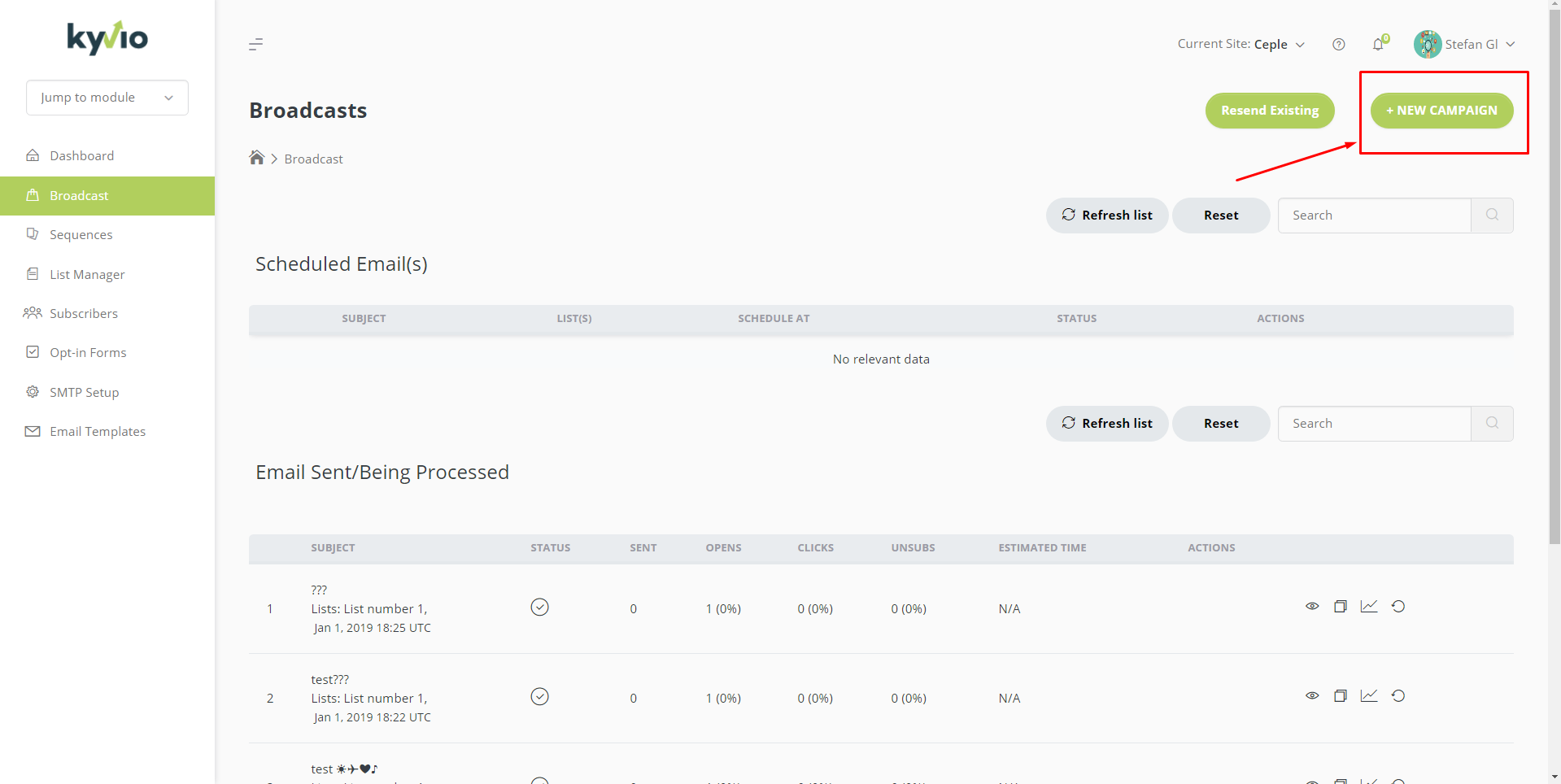
Task: Open Email Templates in the sidebar
Action: [107, 432]
